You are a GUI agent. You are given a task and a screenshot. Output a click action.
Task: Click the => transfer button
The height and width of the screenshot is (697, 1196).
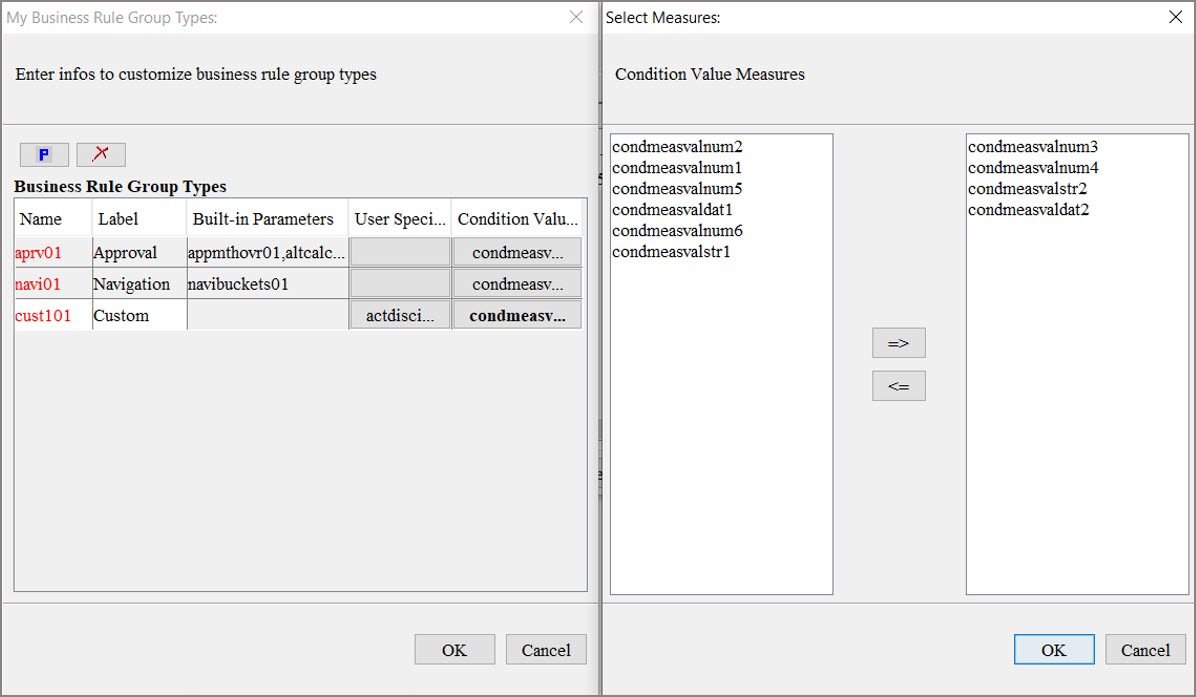pos(897,342)
